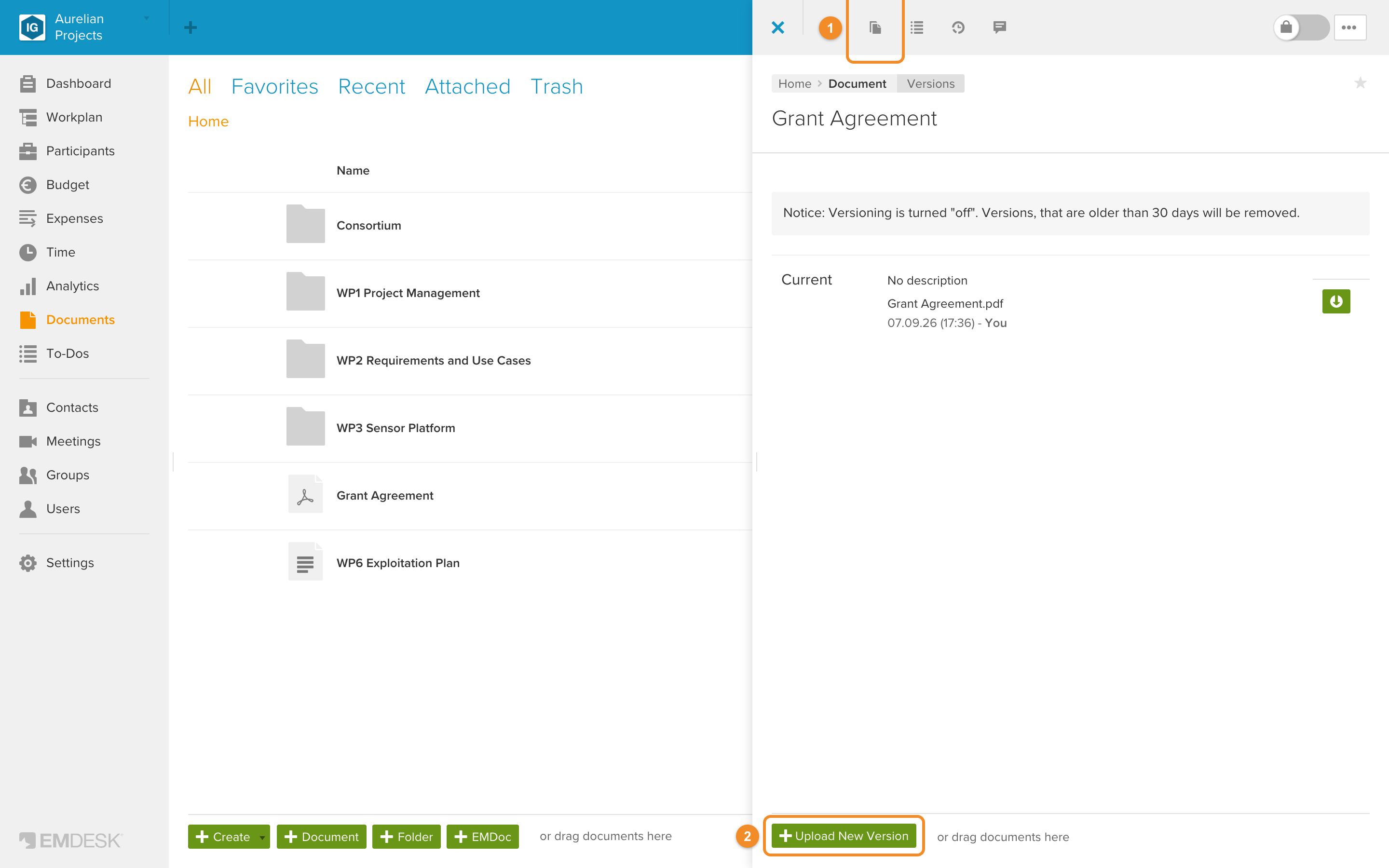Open the document versions file icon tab
Image resolution: width=1389 pixels, height=868 pixels.
875,27
